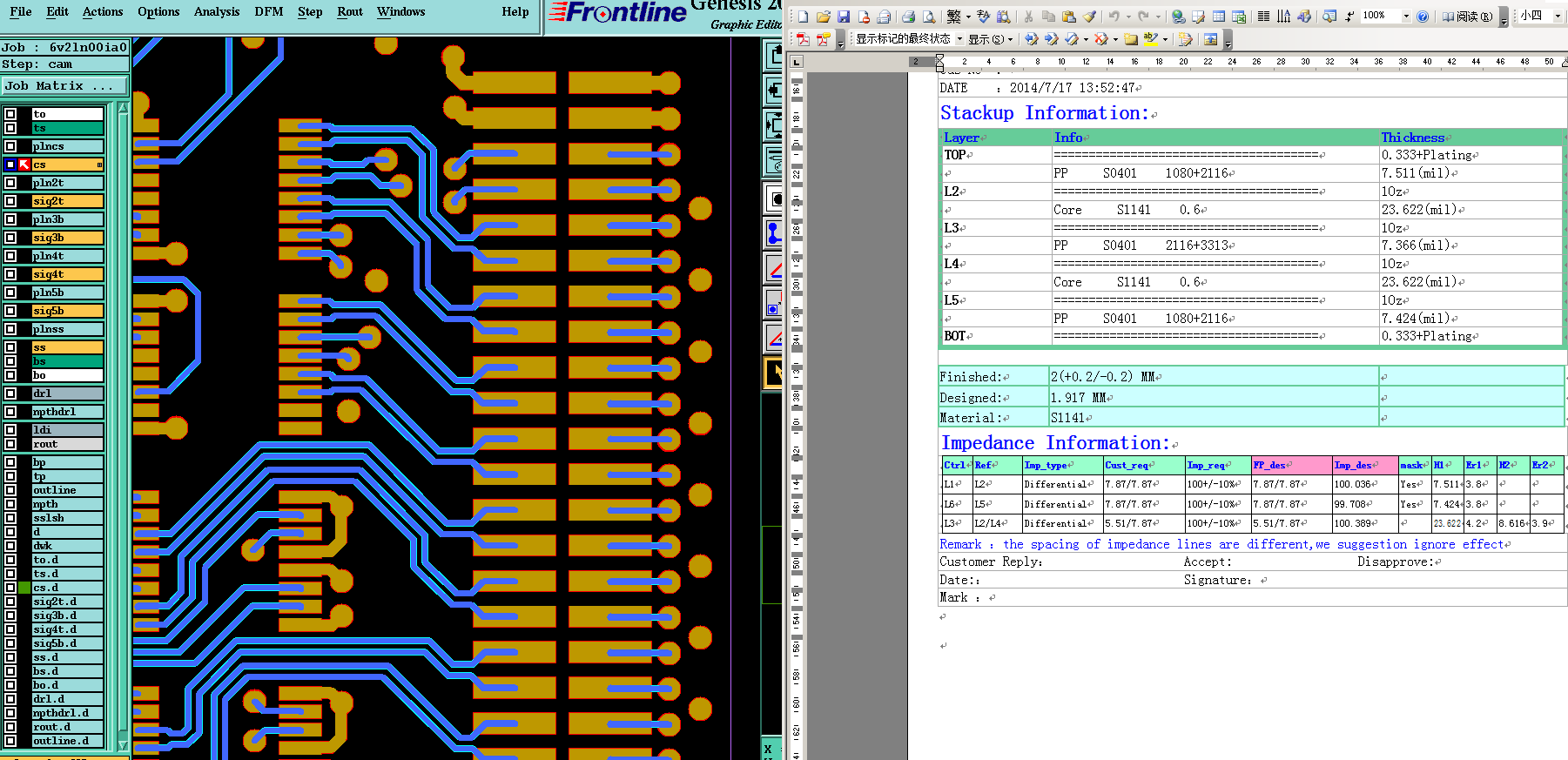Click the Job Matrix button
Viewport: 1568px width, 760px height.
coord(64,85)
